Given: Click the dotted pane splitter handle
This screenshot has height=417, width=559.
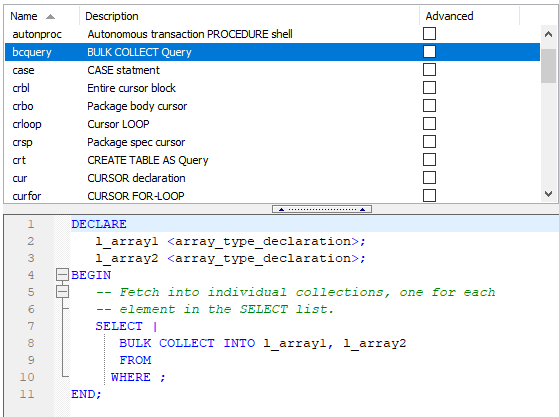Looking at the screenshot, I should click(322, 209).
